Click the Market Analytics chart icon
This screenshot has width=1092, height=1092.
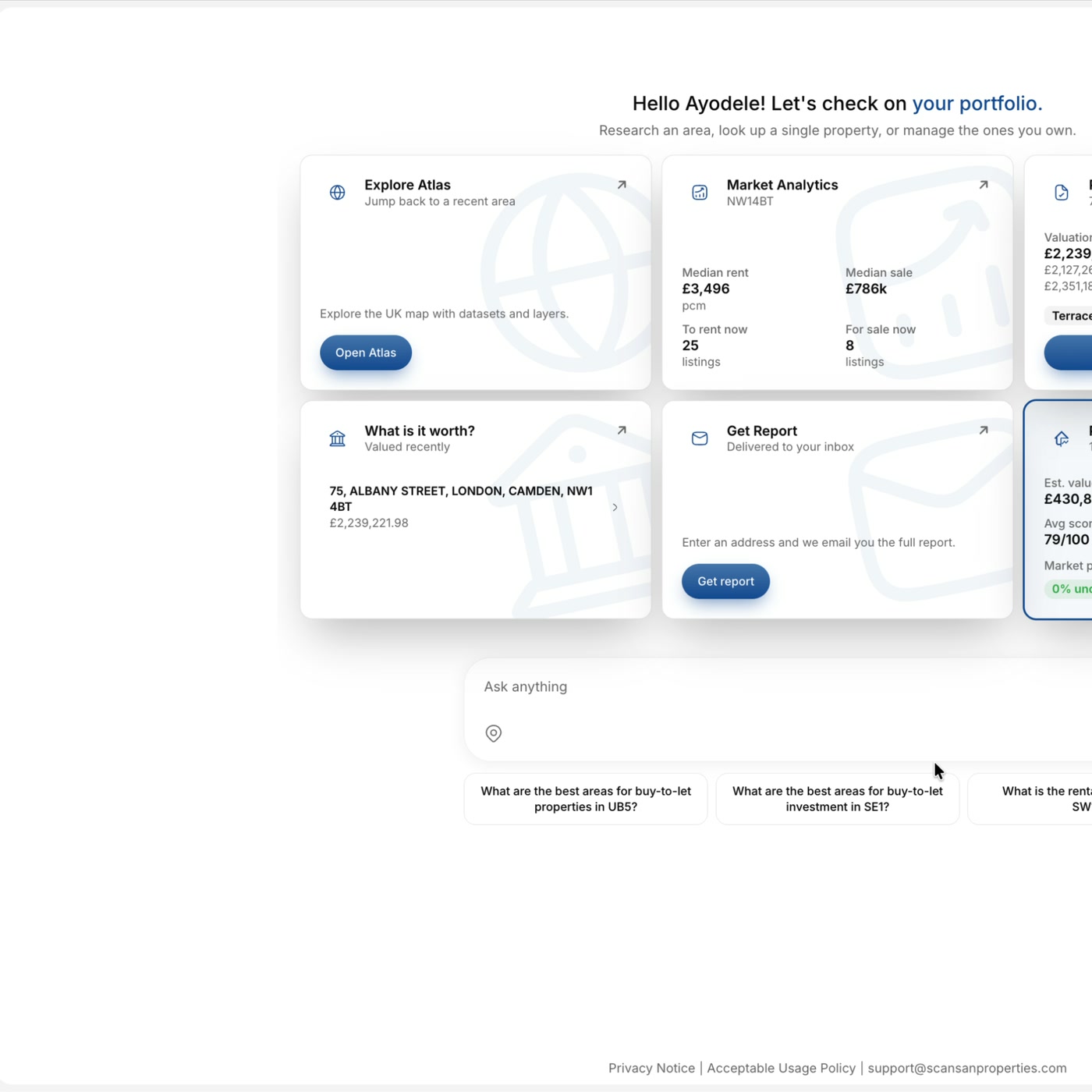tap(700, 193)
